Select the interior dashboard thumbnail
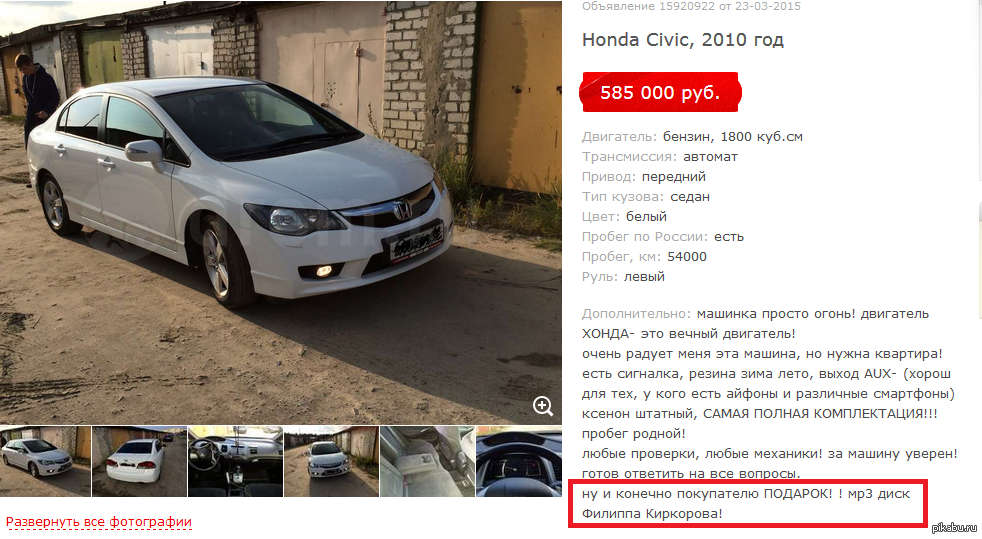Screen dimensions: 982x539 pos(235,461)
